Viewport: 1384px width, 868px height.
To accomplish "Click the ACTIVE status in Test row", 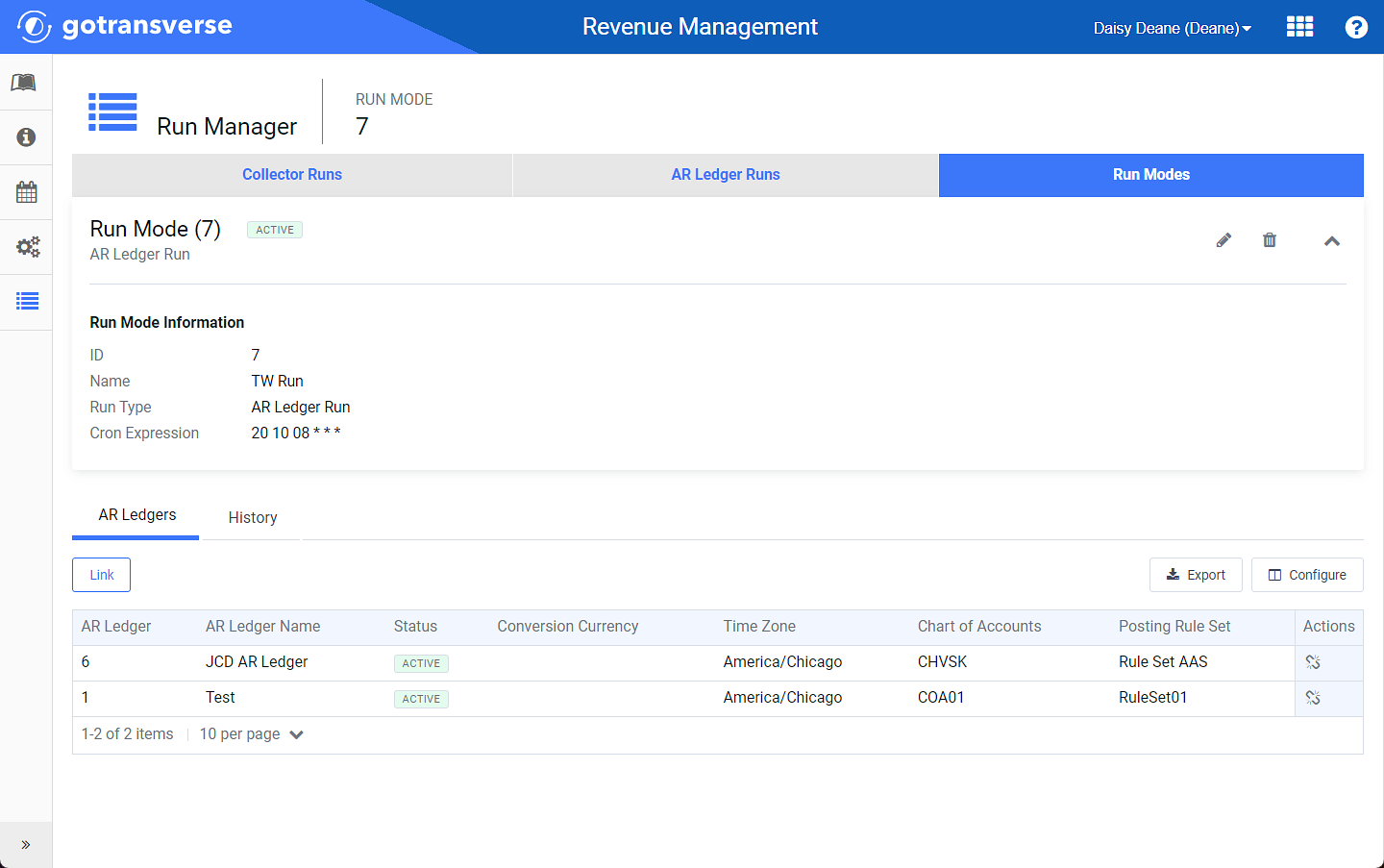I will (x=421, y=699).
